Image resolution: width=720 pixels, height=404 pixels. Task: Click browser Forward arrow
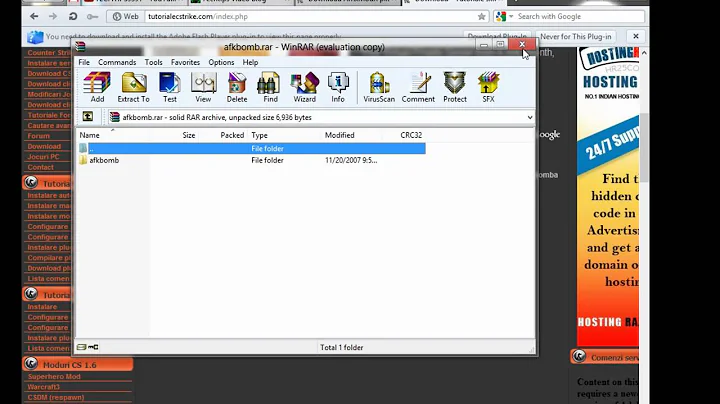click(x=53, y=17)
